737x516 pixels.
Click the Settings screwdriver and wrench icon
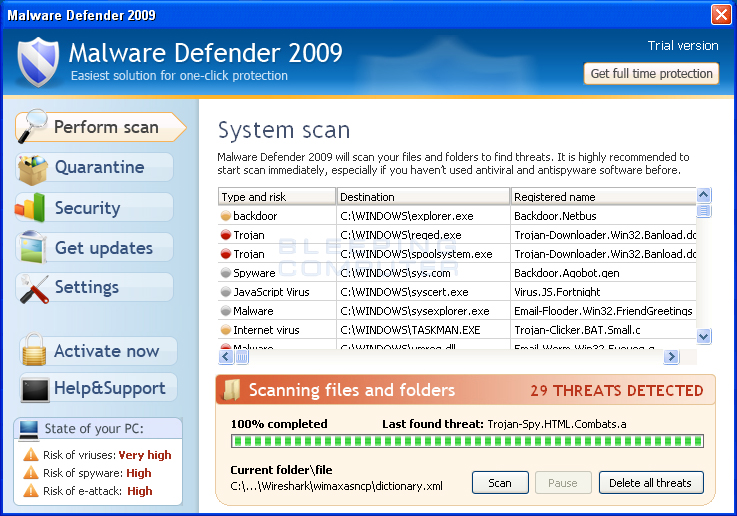(x=34, y=289)
